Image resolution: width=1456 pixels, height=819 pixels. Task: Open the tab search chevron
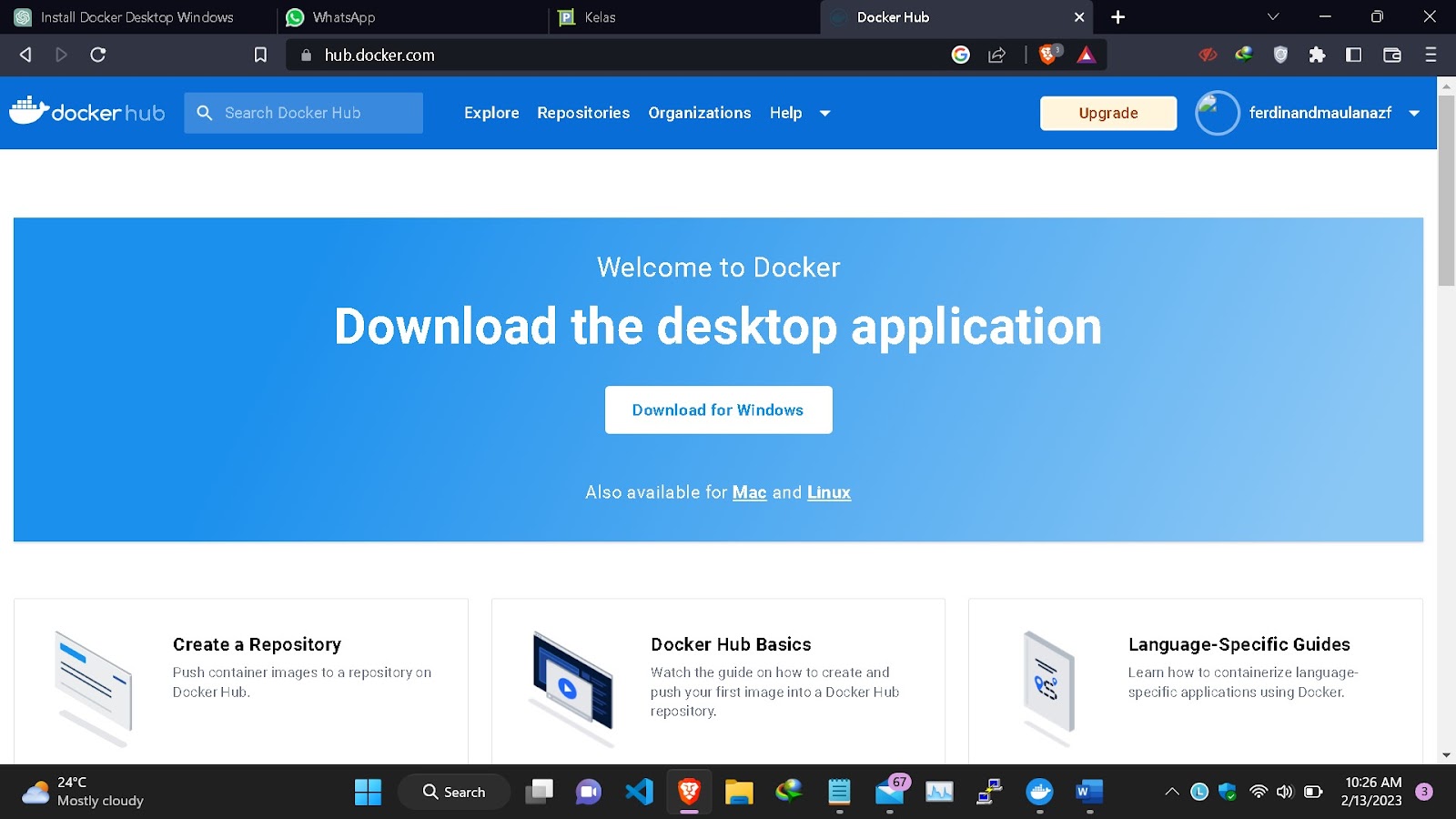click(x=1273, y=16)
